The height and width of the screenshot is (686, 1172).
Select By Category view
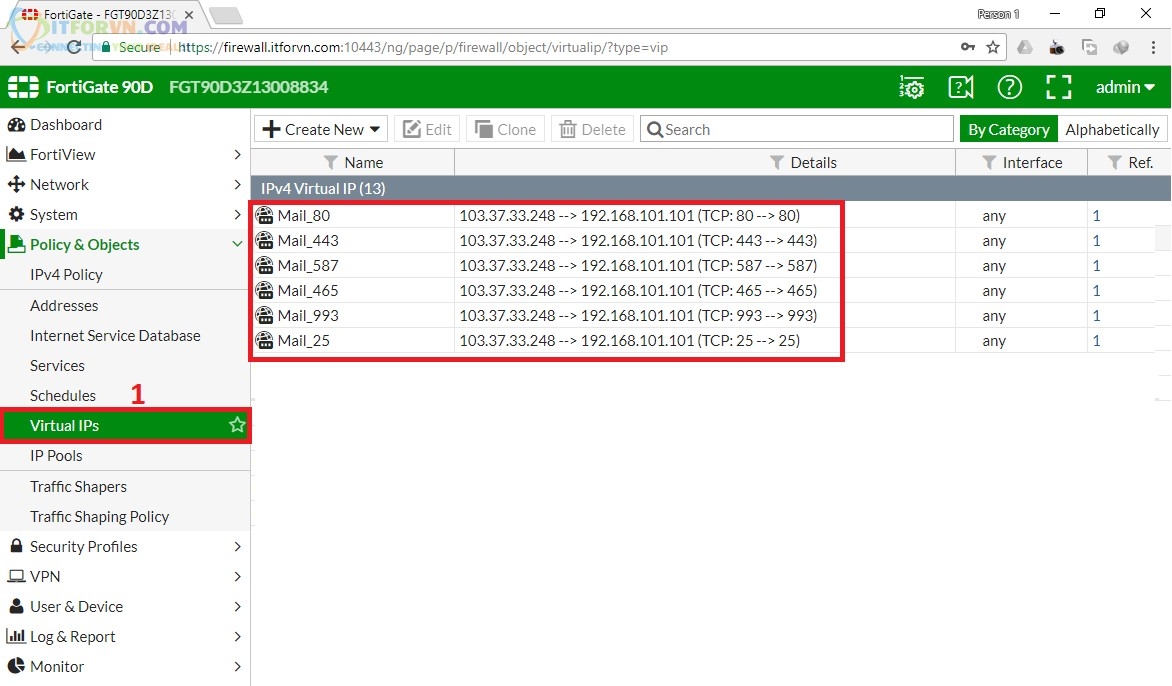point(1008,129)
